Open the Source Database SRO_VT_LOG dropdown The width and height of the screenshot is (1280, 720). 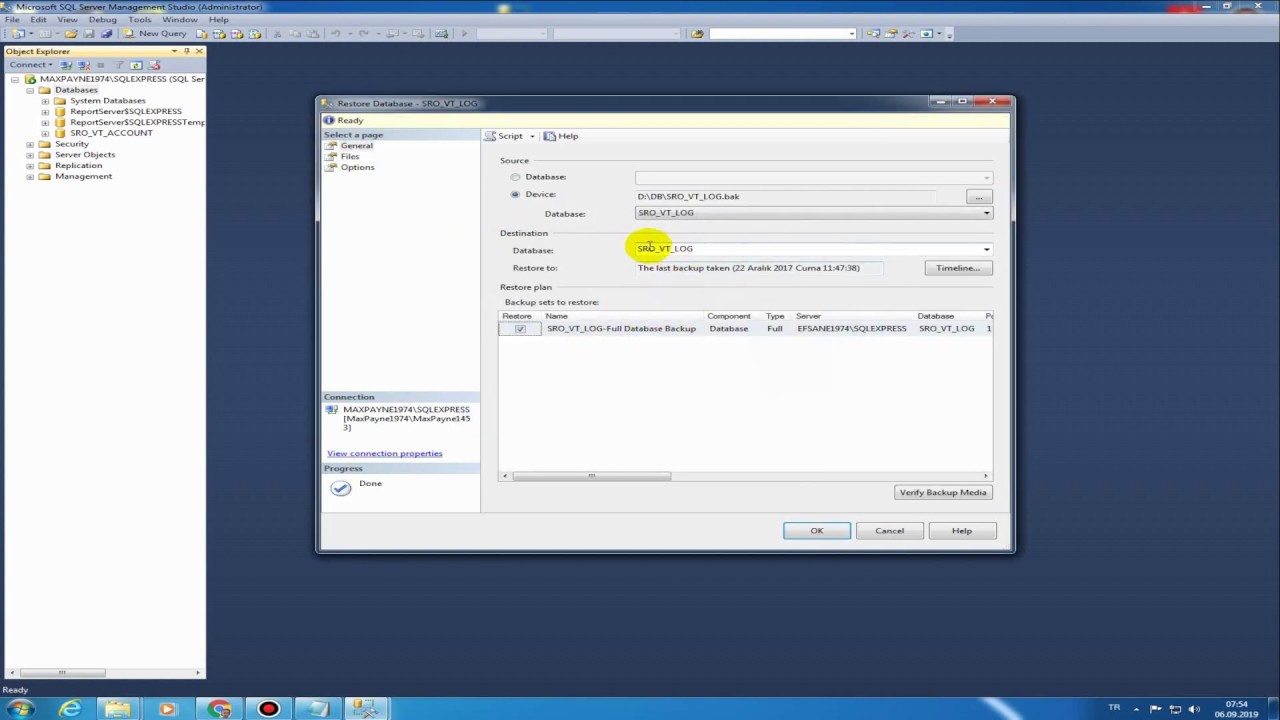coord(986,213)
